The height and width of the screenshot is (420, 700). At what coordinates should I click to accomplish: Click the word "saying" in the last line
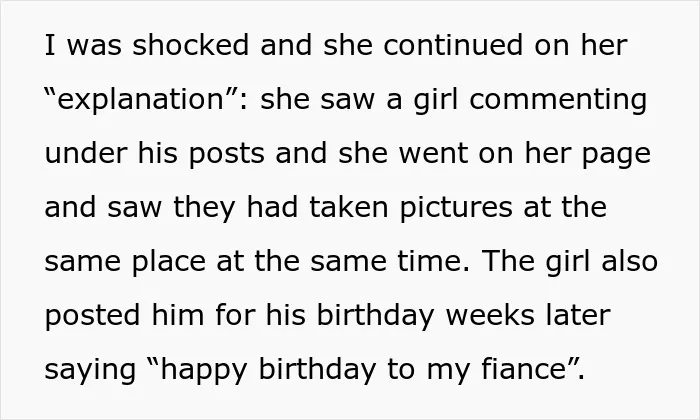pos(90,370)
